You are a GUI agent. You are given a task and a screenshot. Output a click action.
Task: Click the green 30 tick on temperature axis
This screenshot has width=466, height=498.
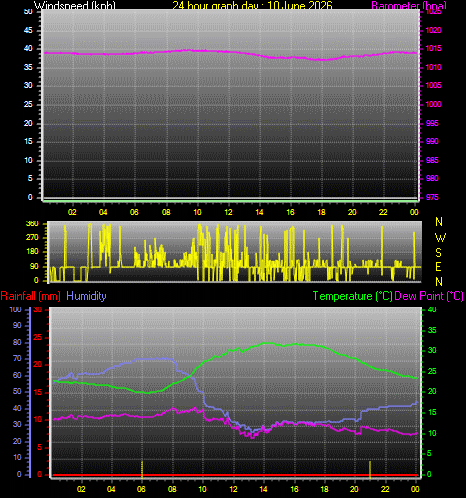pyautogui.click(x=432, y=350)
